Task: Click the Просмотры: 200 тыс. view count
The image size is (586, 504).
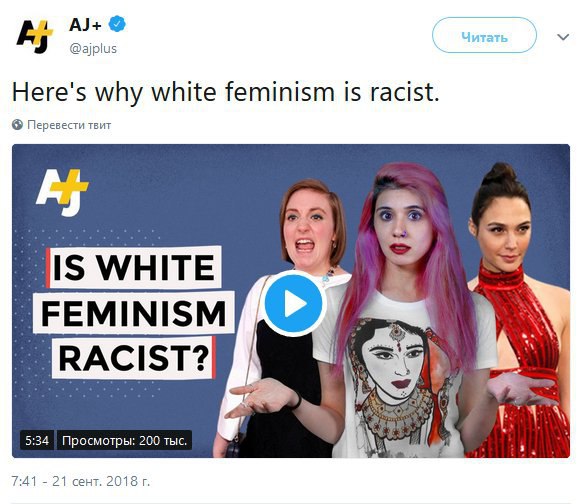Action: point(124,440)
